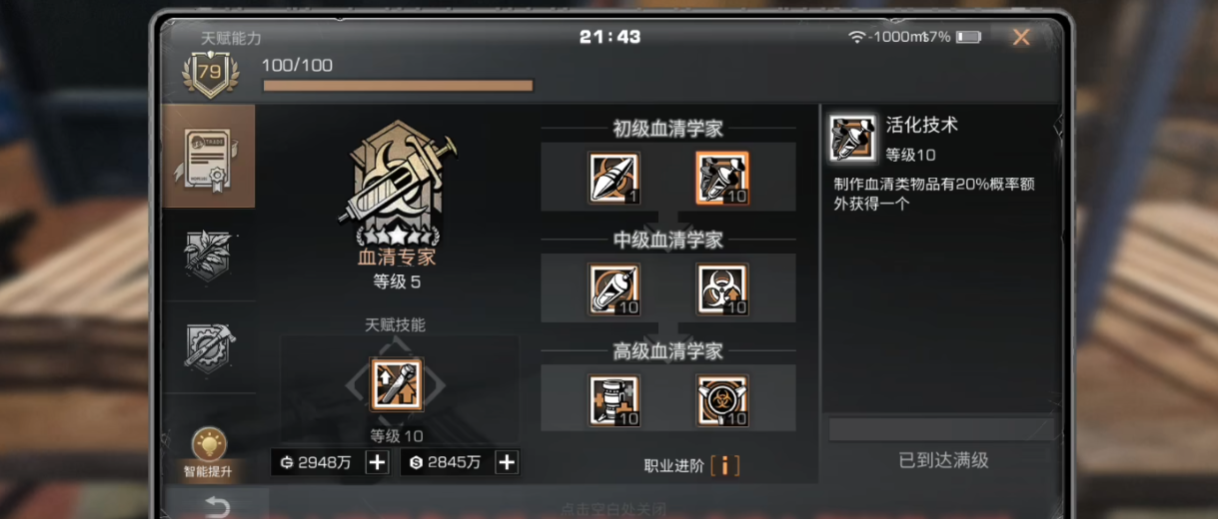The image size is (1218, 519).
Task: Choose the biohazard skill in 中级血清学家
Action: tap(722, 289)
